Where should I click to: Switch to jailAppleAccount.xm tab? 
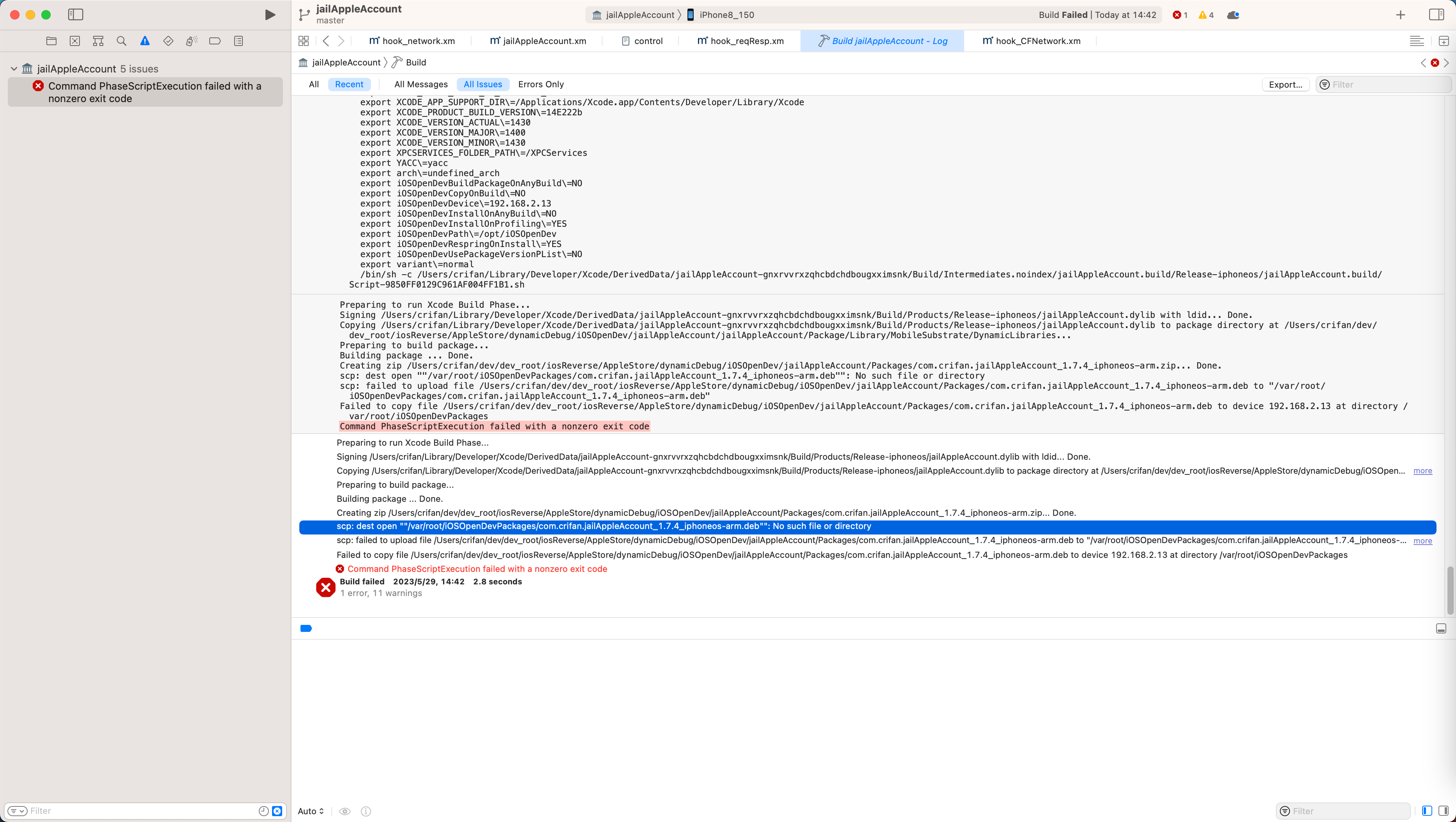point(537,41)
